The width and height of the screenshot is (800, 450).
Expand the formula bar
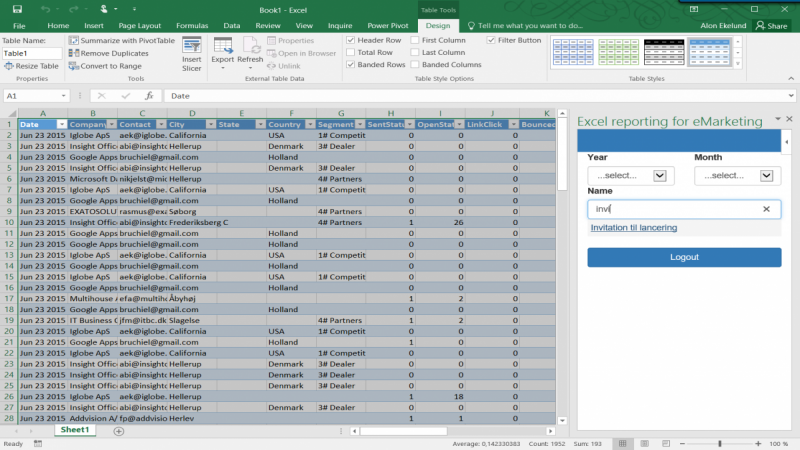pos(791,95)
